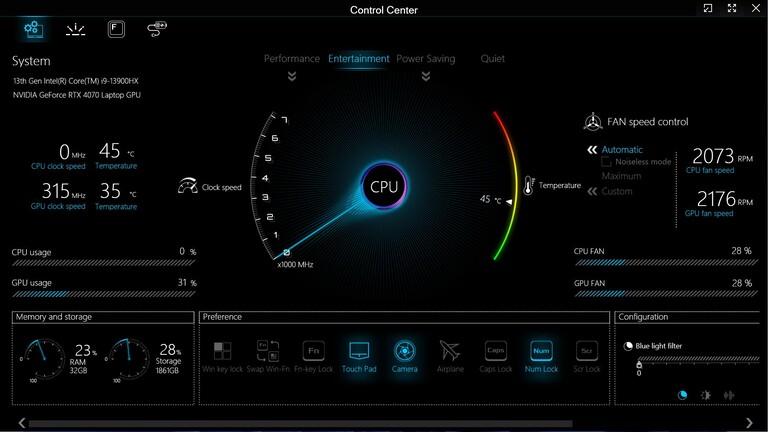Viewport: 768px width, 432px height.
Task: Click the CPU fan speed label
Action: click(710, 170)
